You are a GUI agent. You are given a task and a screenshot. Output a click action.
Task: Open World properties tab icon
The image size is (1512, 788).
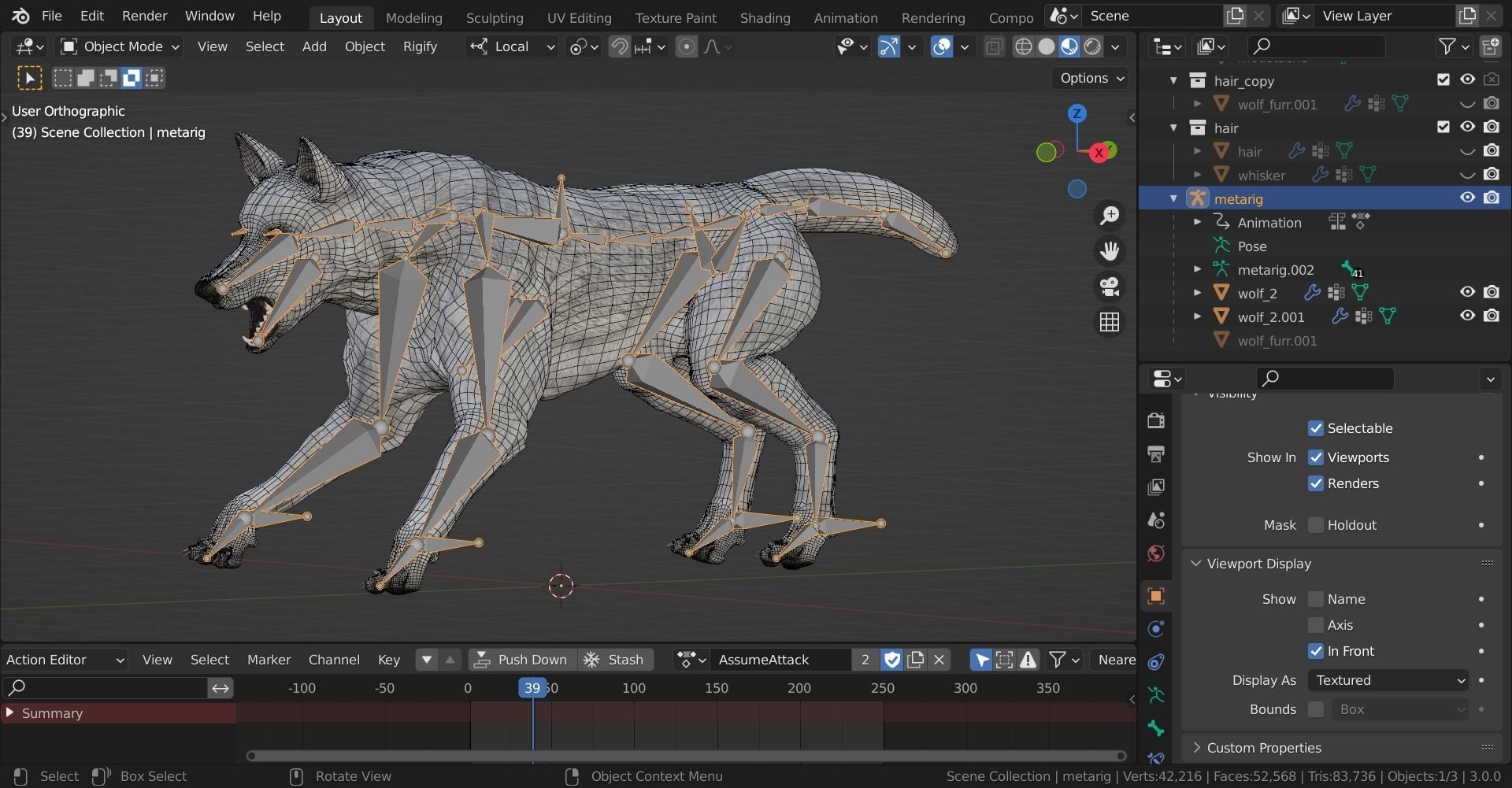(x=1156, y=553)
